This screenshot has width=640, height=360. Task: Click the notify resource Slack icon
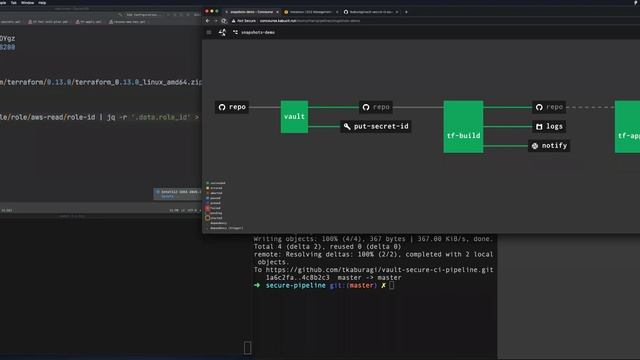535,146
